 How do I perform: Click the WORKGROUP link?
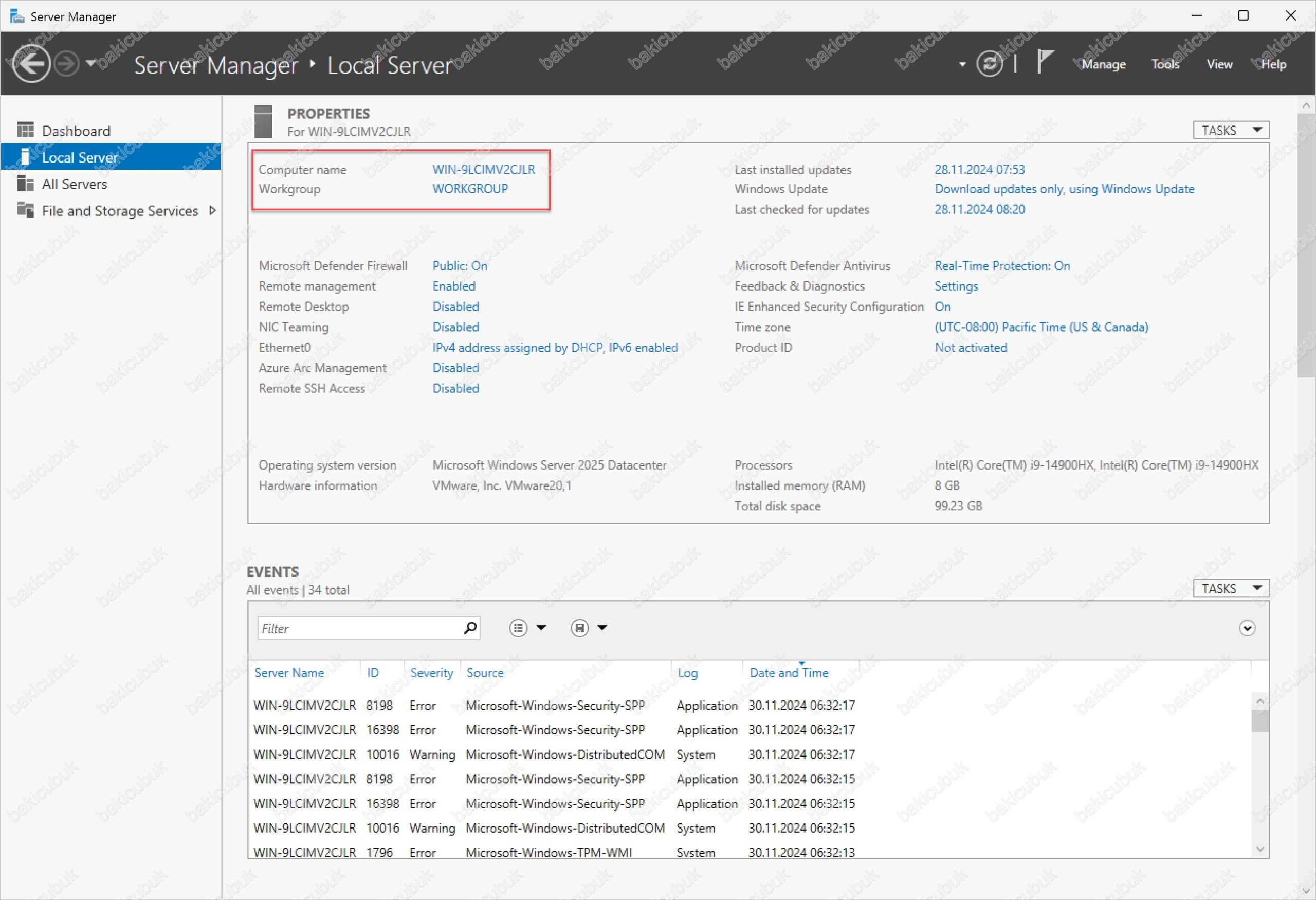(x=470, y=189)
